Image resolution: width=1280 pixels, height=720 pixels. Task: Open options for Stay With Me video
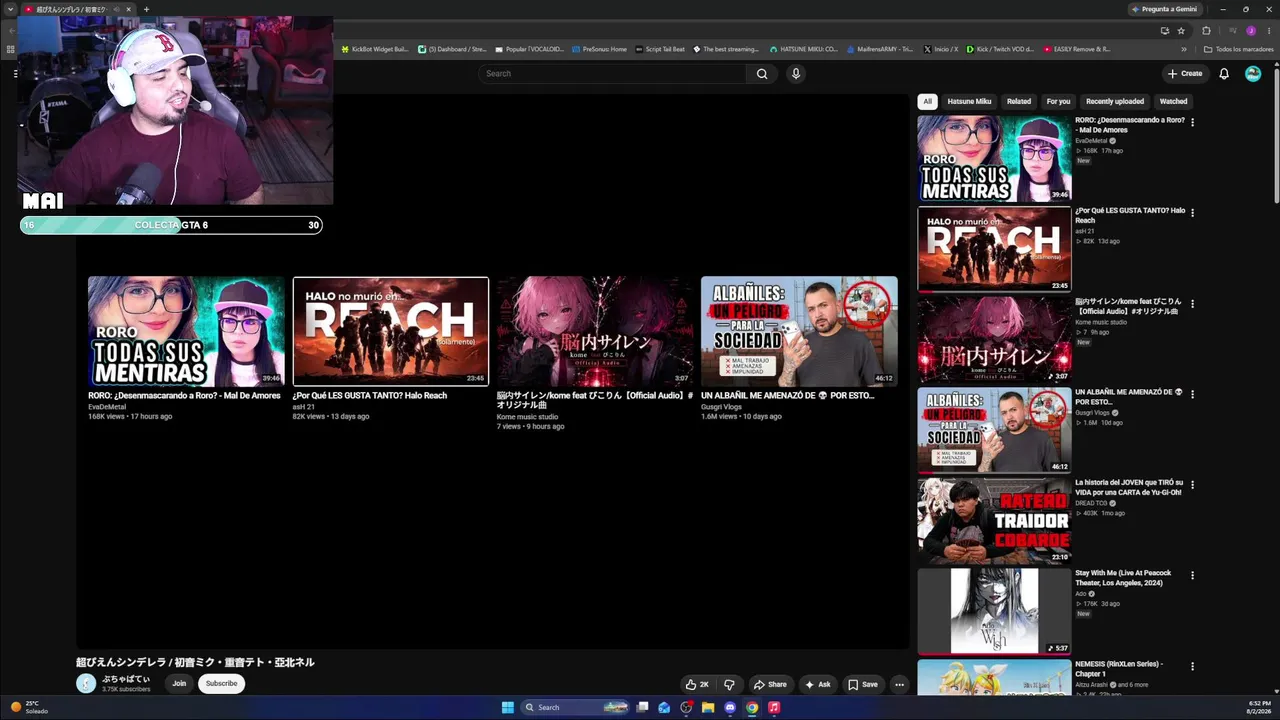click(x=1192, y=575)
